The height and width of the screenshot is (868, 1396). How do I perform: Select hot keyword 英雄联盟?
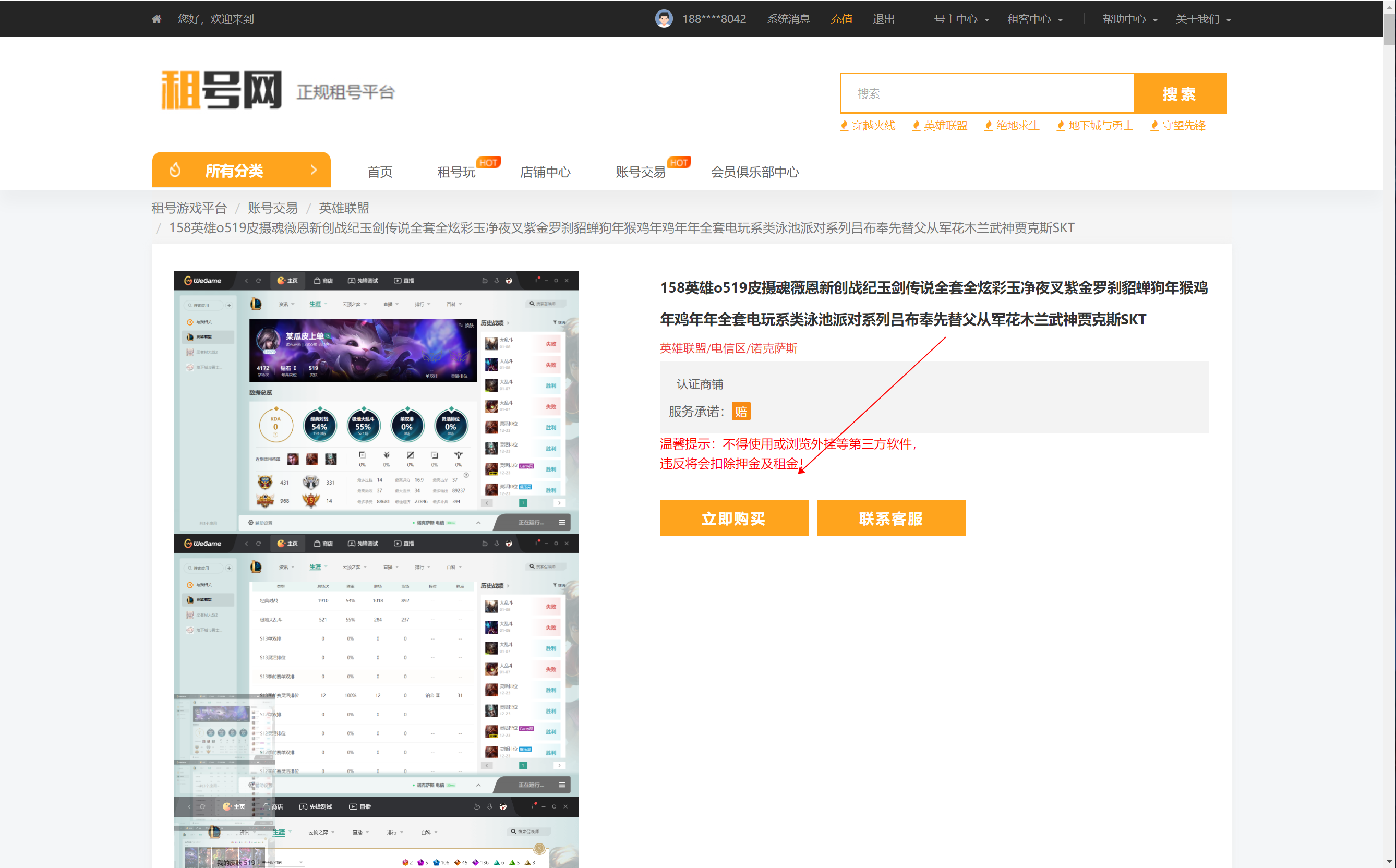[945, 125]
